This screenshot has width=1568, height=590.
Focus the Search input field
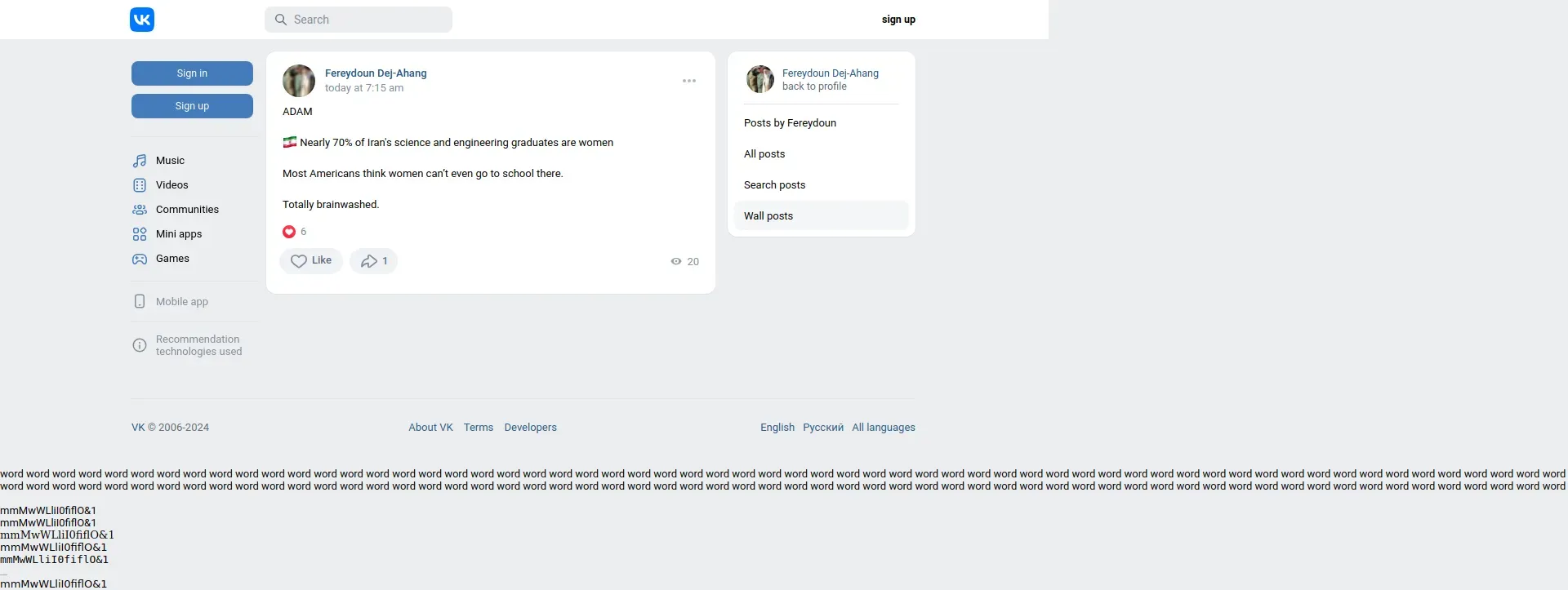click(359, 20)
